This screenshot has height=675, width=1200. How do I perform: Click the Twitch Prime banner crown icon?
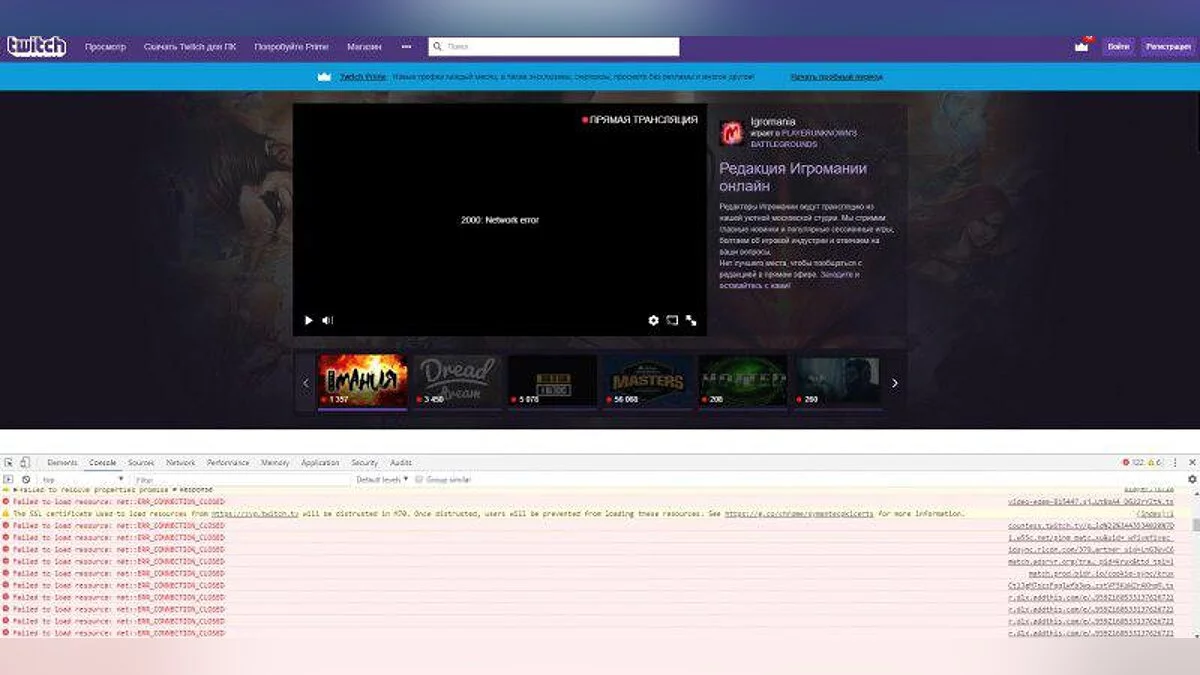[323, 76]
